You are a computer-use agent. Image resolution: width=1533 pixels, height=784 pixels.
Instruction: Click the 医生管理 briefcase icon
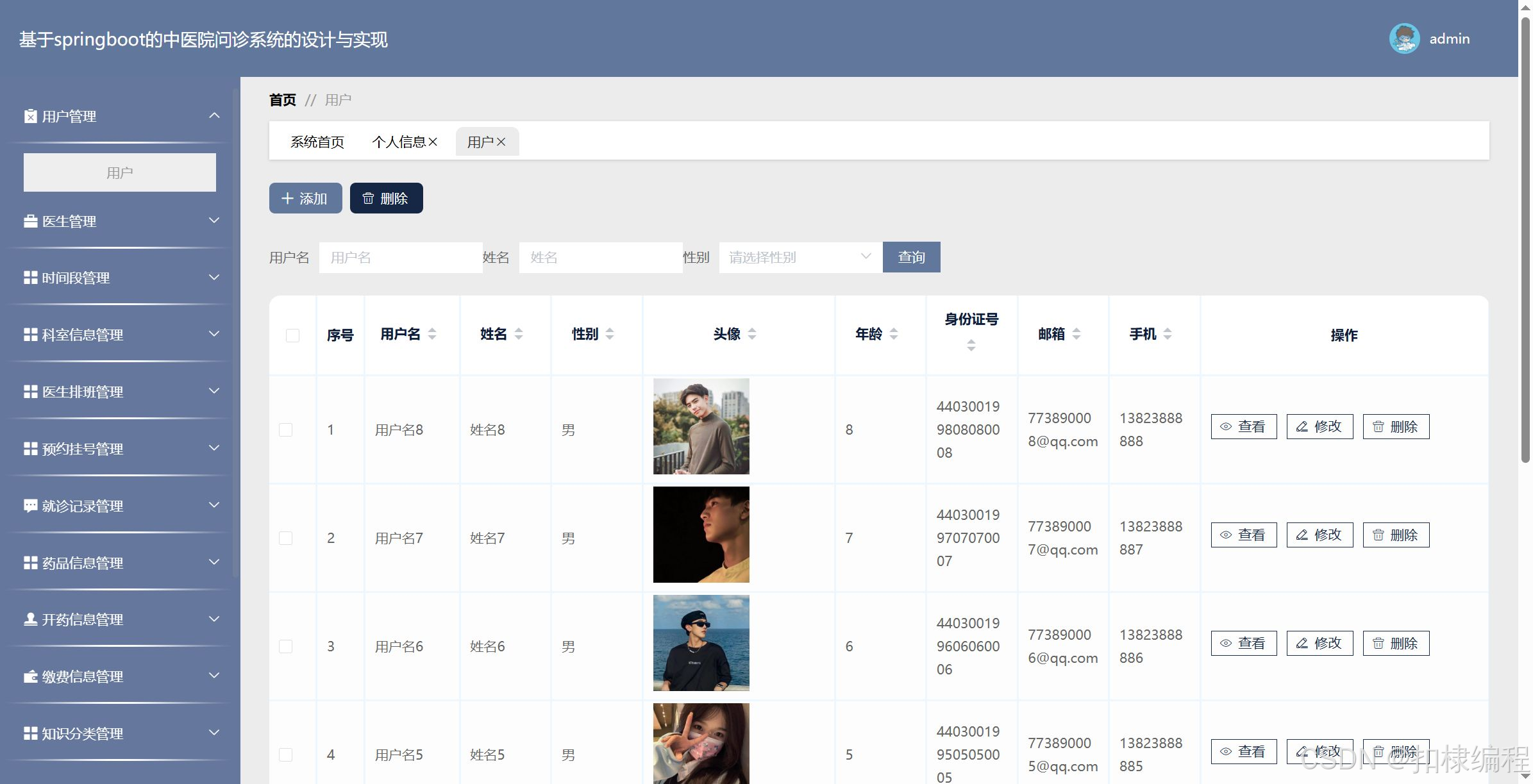[x=30, y=222]
